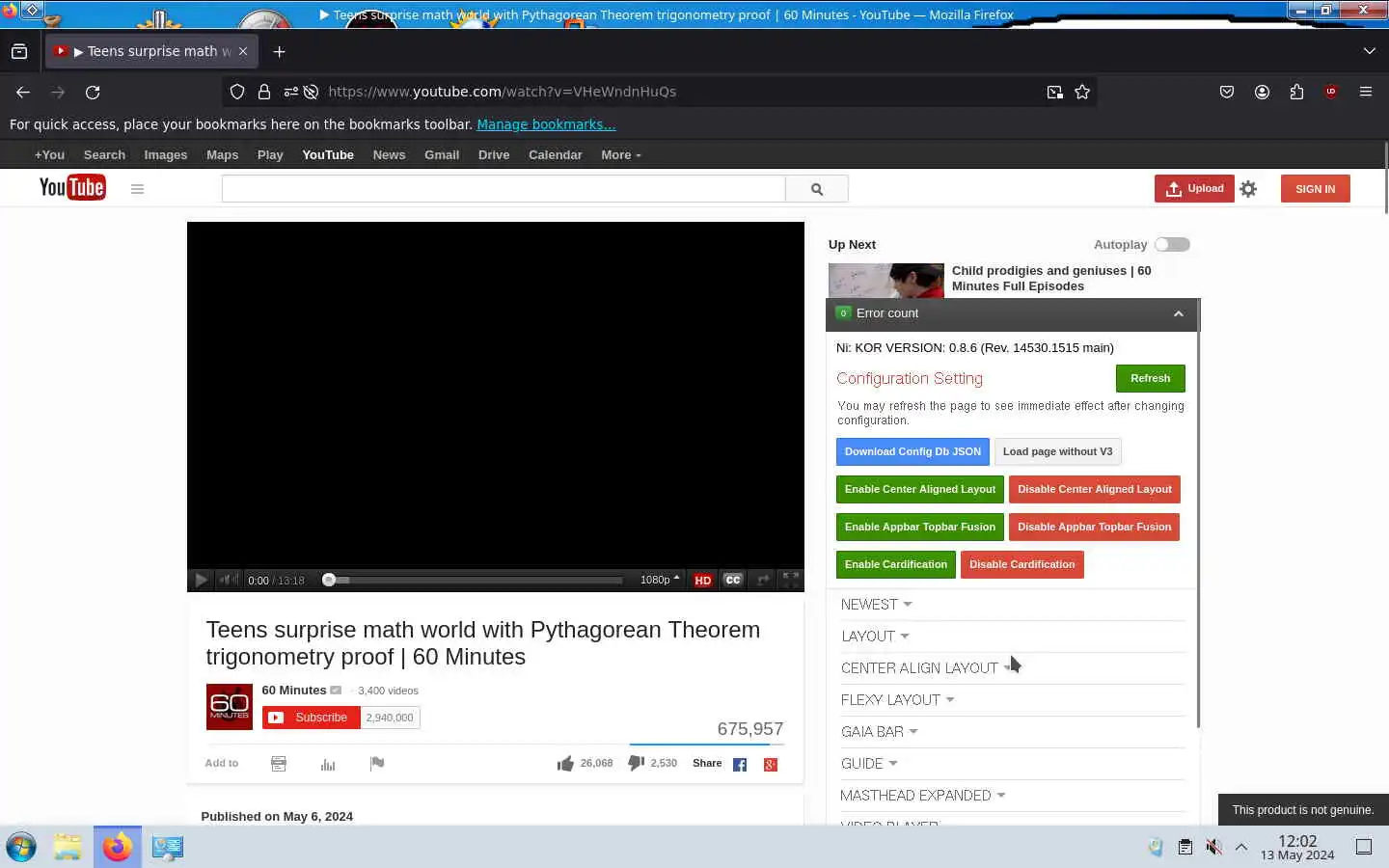Click the player share arrow icon

point(763,580)
